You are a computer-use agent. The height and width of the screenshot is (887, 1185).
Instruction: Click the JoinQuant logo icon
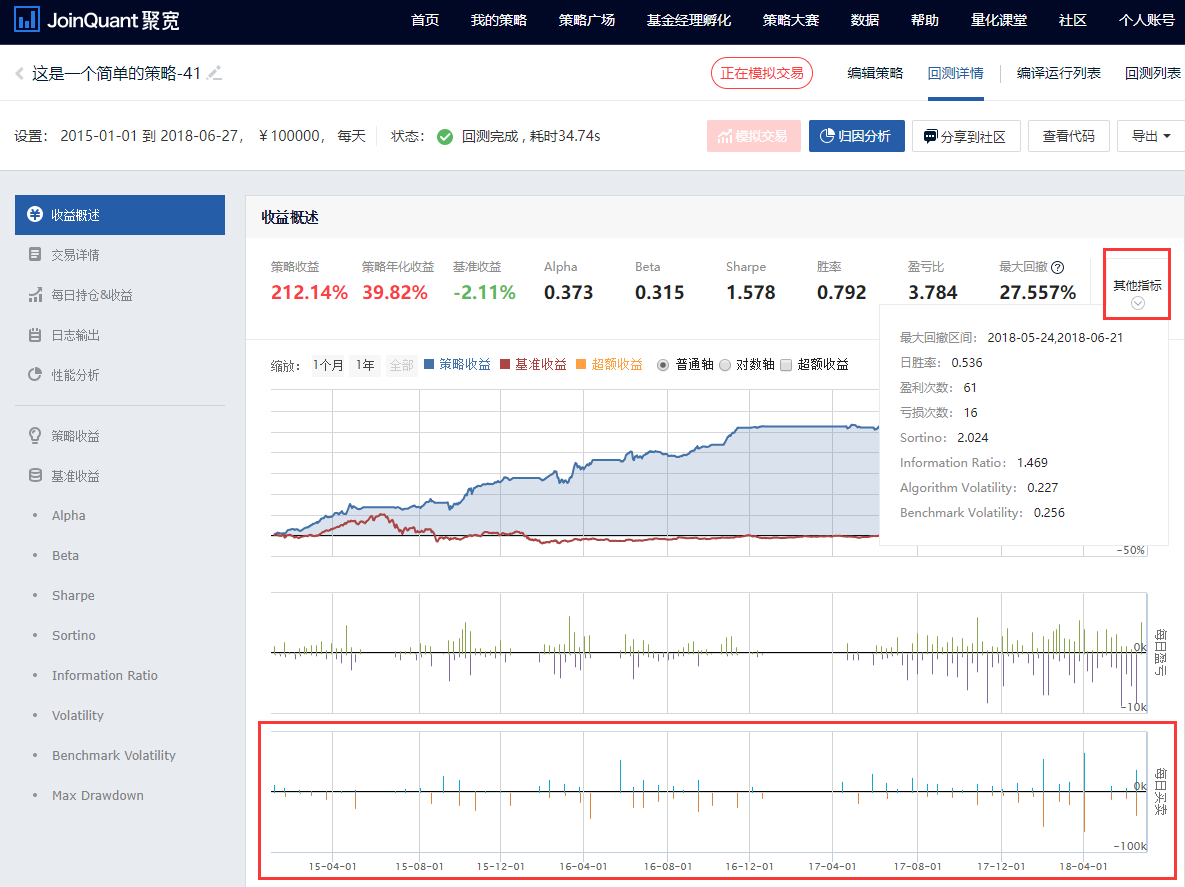pyautogui.click(x=28, y=20)
